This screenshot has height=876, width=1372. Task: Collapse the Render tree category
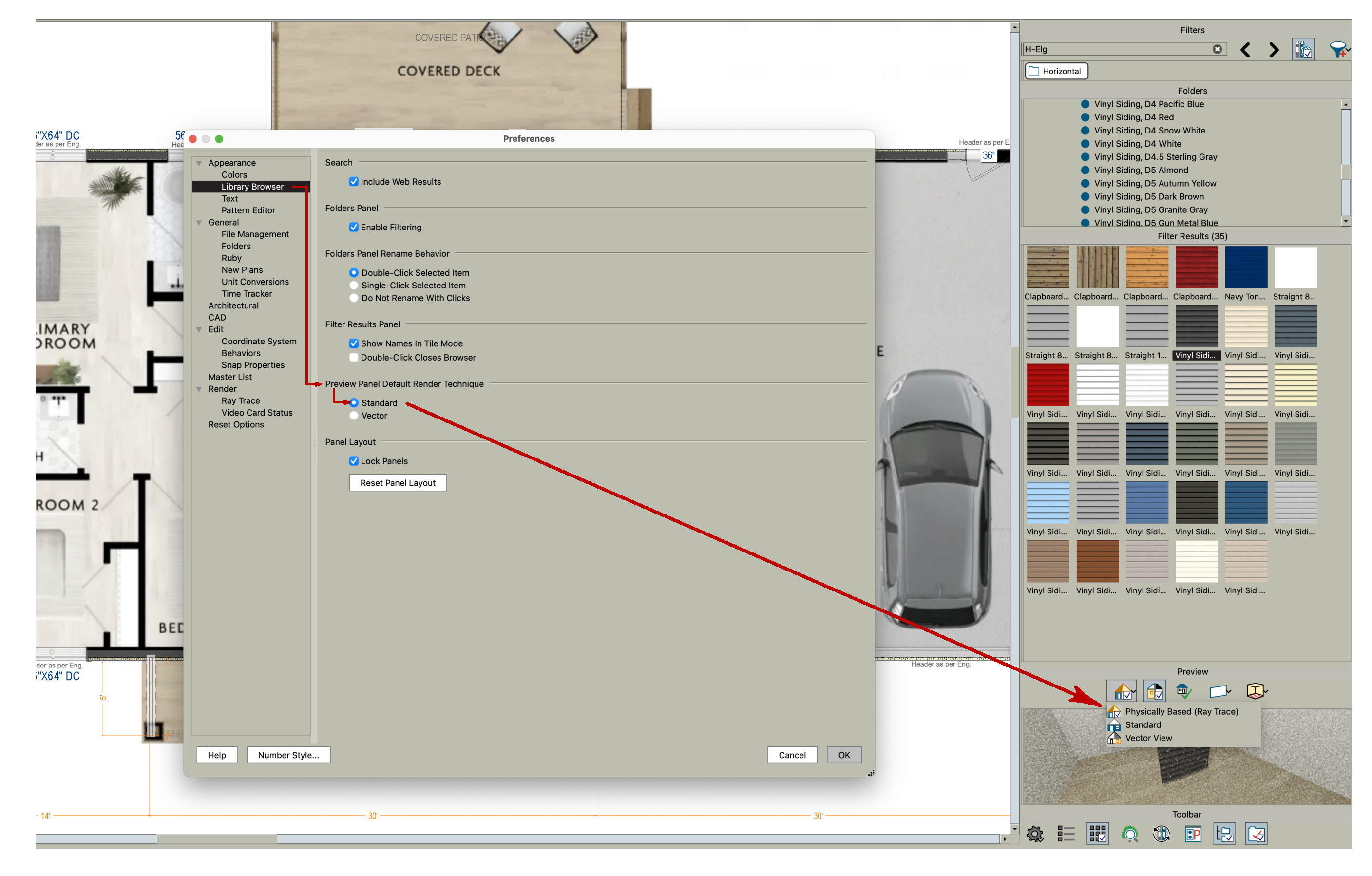tap(199, 389)
